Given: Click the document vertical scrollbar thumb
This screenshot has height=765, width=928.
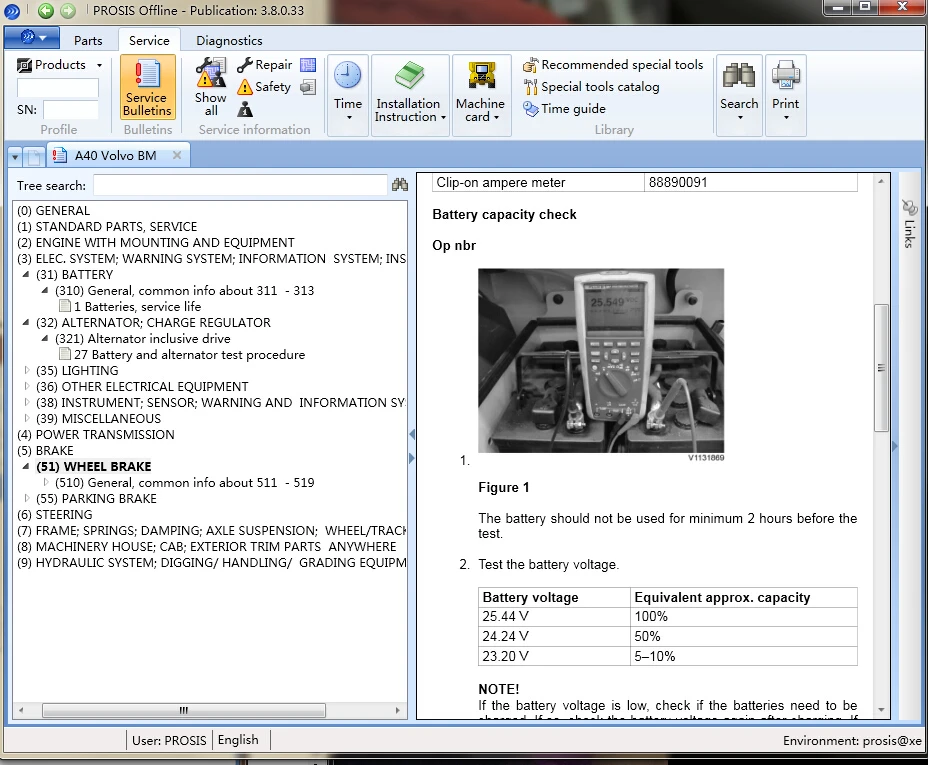Looking at the screenshot, I should coord(881,367).
